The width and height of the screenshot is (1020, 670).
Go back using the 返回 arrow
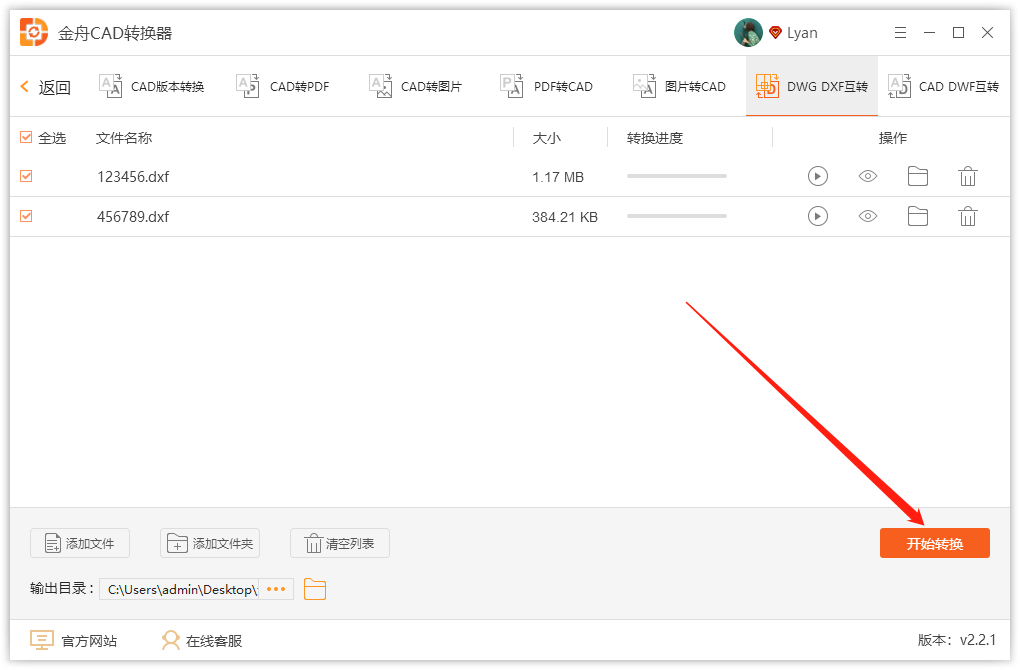45,87
